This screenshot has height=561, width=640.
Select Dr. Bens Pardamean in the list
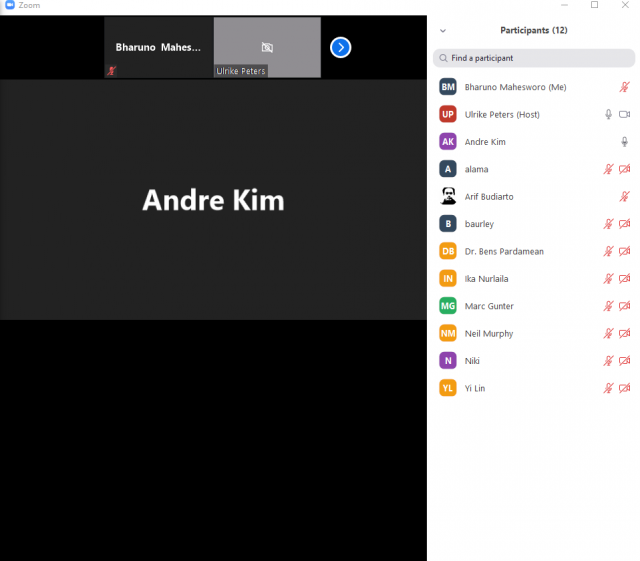[x=504, y=251]
